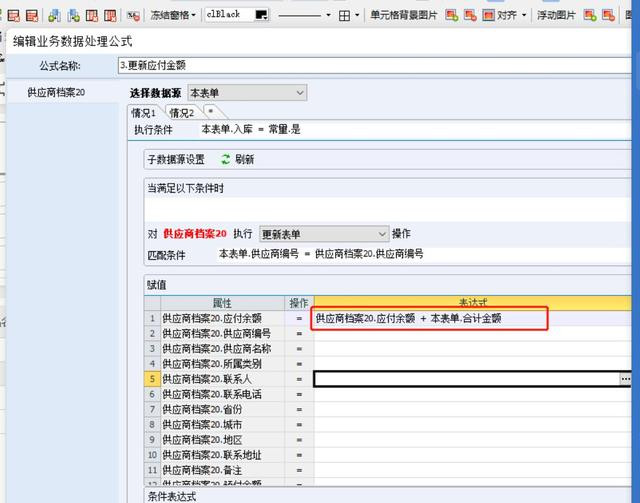This screenshot has width=640, height=503.
Task: Click the selected expression cell for 联系人
Action: [467, 379]
